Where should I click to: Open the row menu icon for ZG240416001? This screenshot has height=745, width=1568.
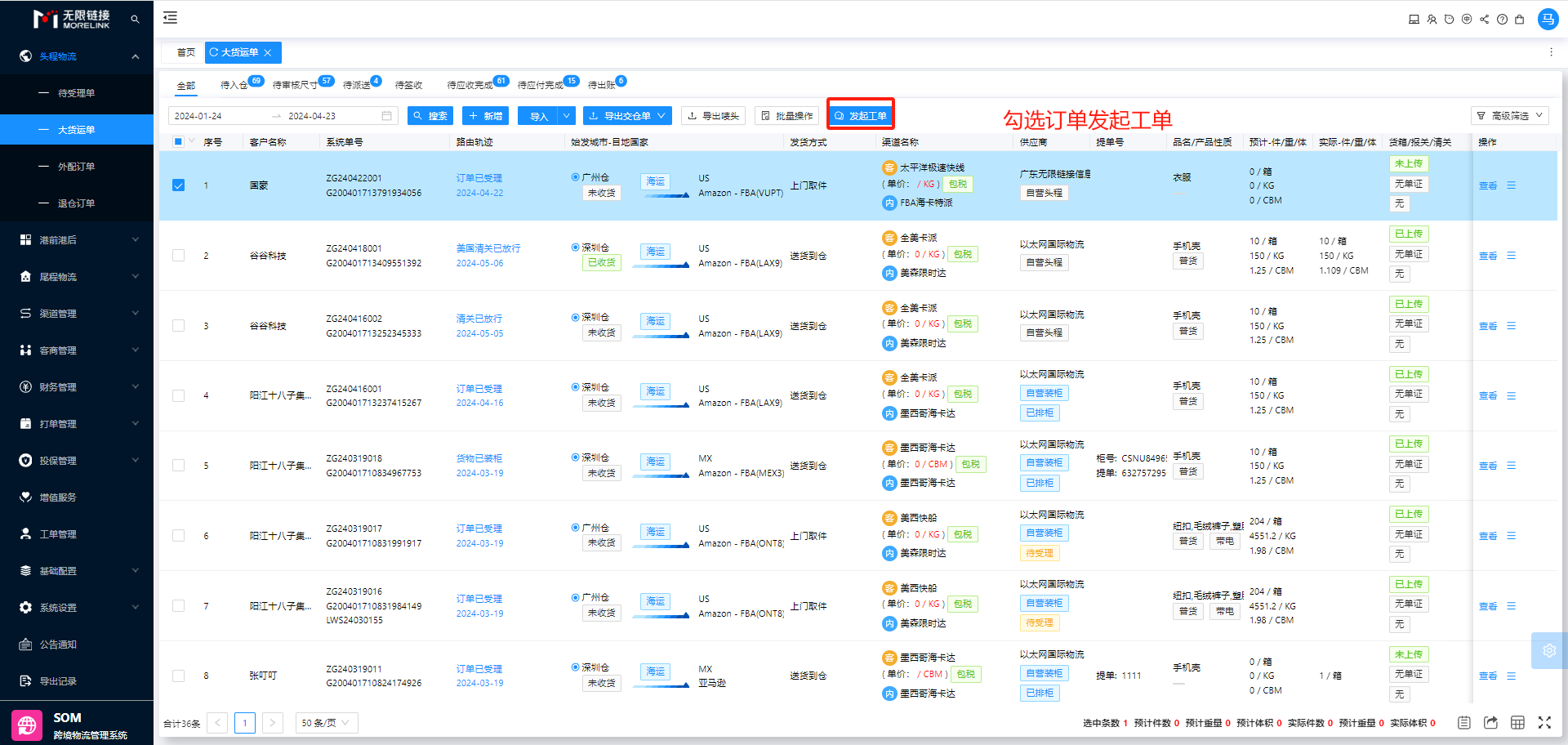tap(1512, 395)
